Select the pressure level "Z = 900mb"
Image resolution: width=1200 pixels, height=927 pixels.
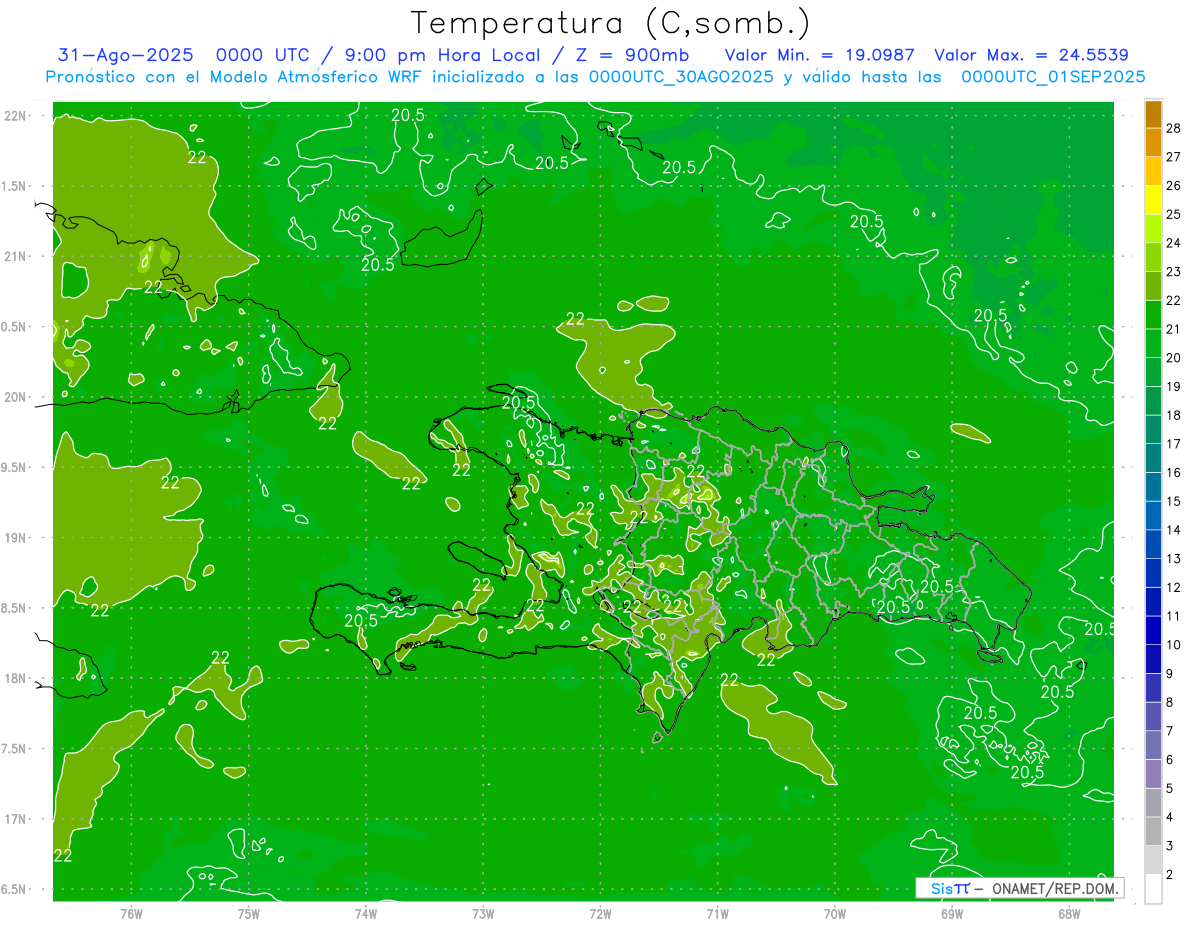click(631, 56)
